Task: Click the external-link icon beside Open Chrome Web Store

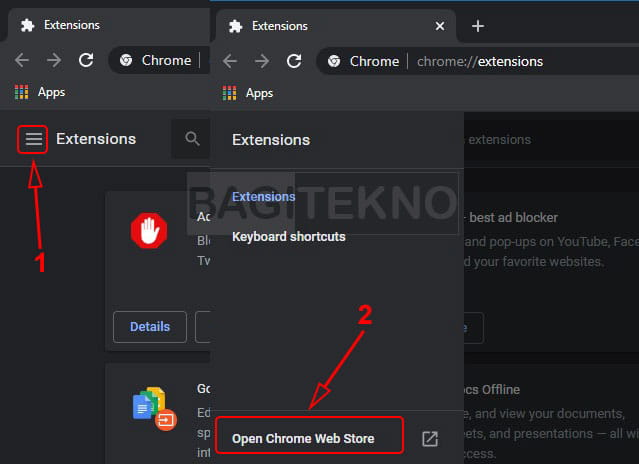Action: [x=430, y=439]
